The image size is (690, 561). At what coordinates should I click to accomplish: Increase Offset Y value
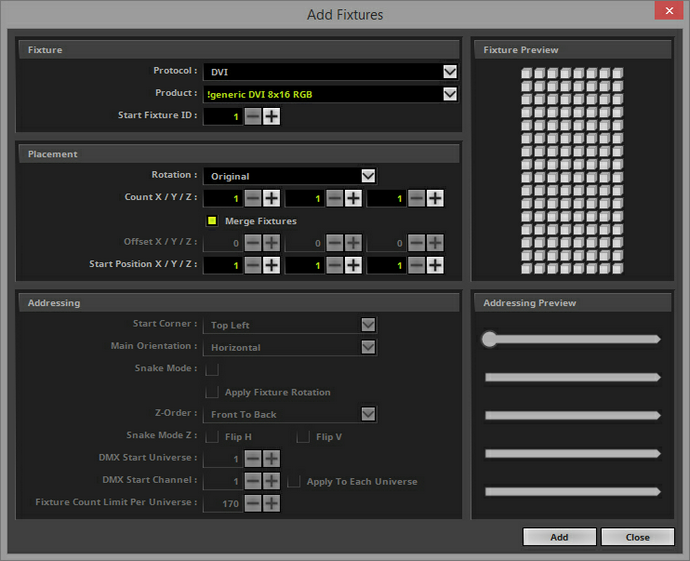[x=353, y=243]
